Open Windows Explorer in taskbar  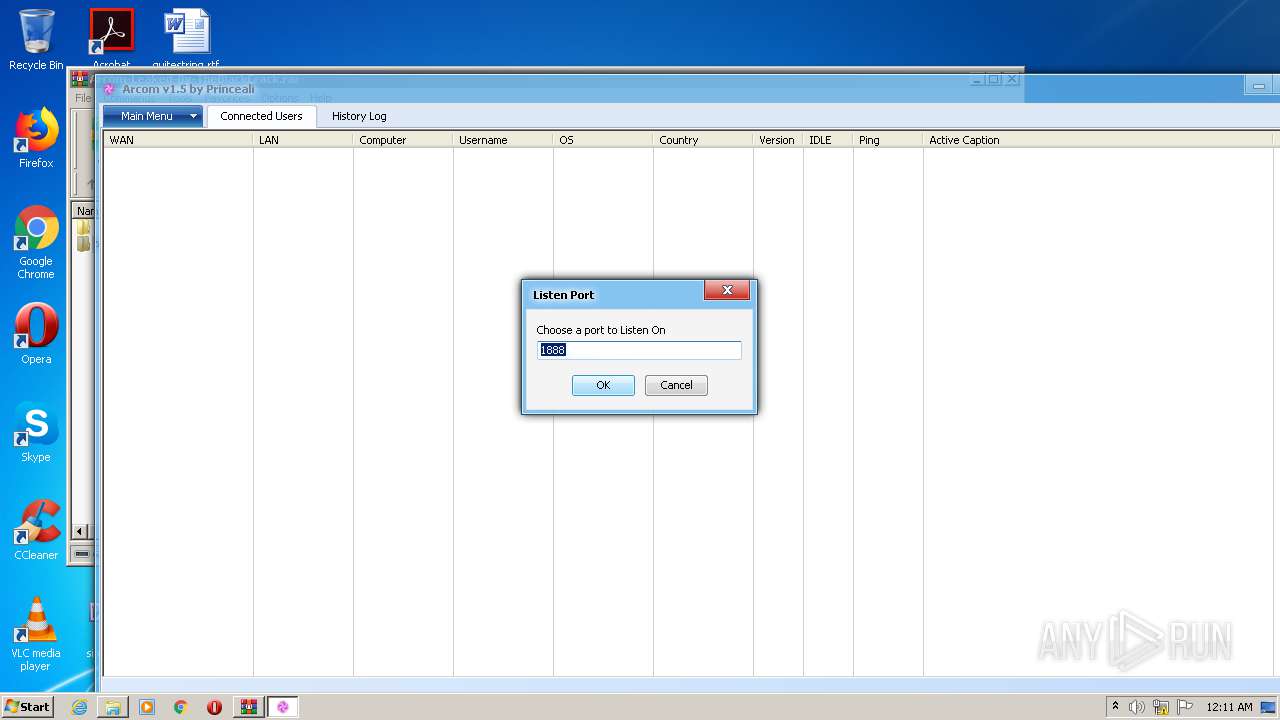[x=113, y=707]
